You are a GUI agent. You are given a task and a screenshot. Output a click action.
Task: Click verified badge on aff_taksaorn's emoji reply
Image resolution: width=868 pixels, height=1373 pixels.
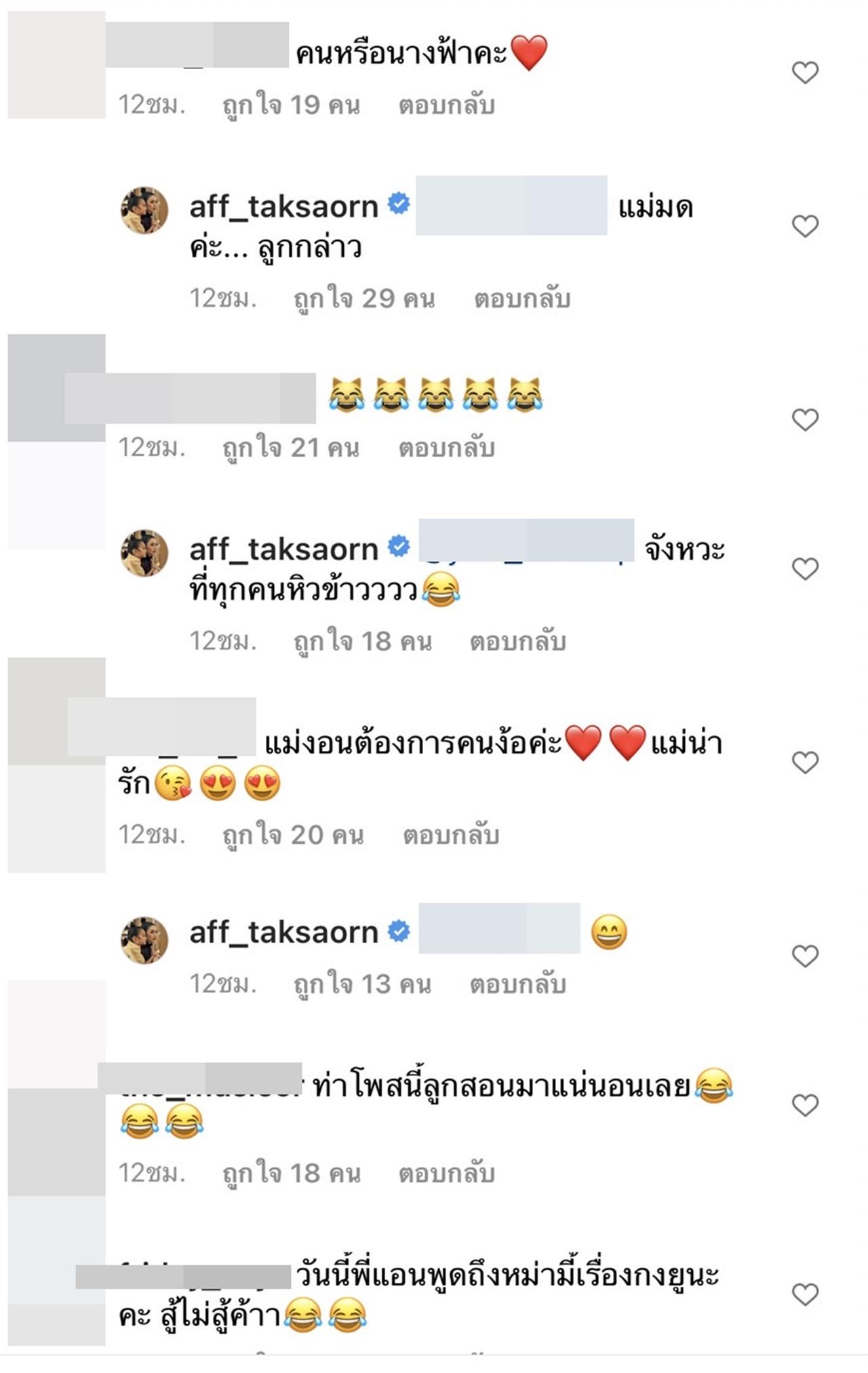pyautogui.click(x=399, y=931)
